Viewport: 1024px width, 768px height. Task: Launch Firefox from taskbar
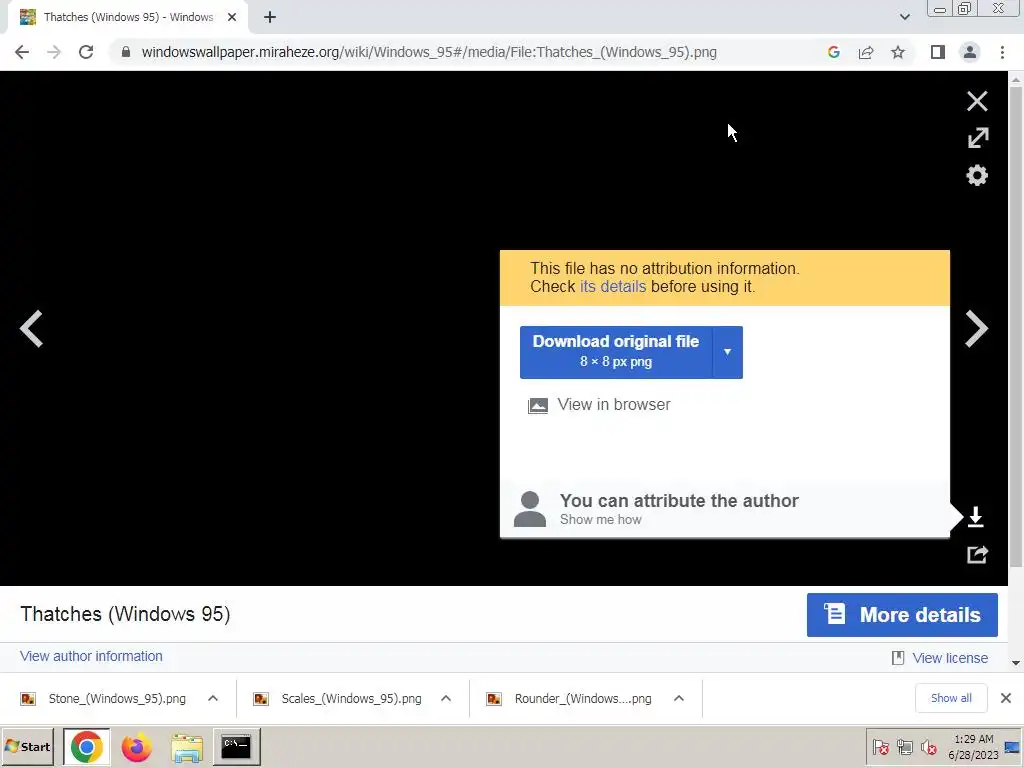point(136,746)
